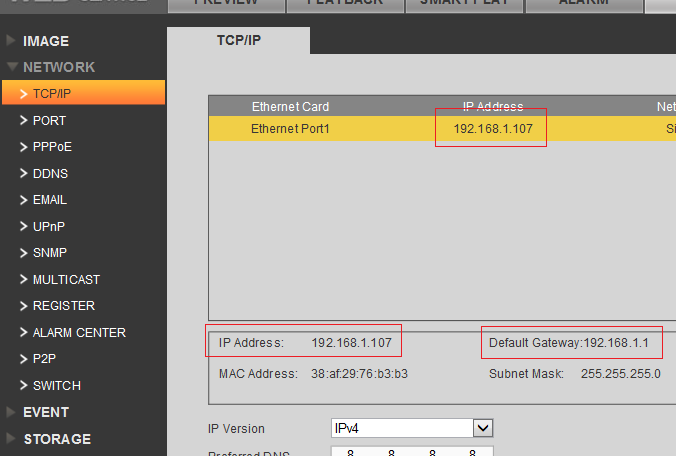Expand the IMAGE section in sidebar
The height and width of the screenshot is (456, 676).
pos(46,41)
